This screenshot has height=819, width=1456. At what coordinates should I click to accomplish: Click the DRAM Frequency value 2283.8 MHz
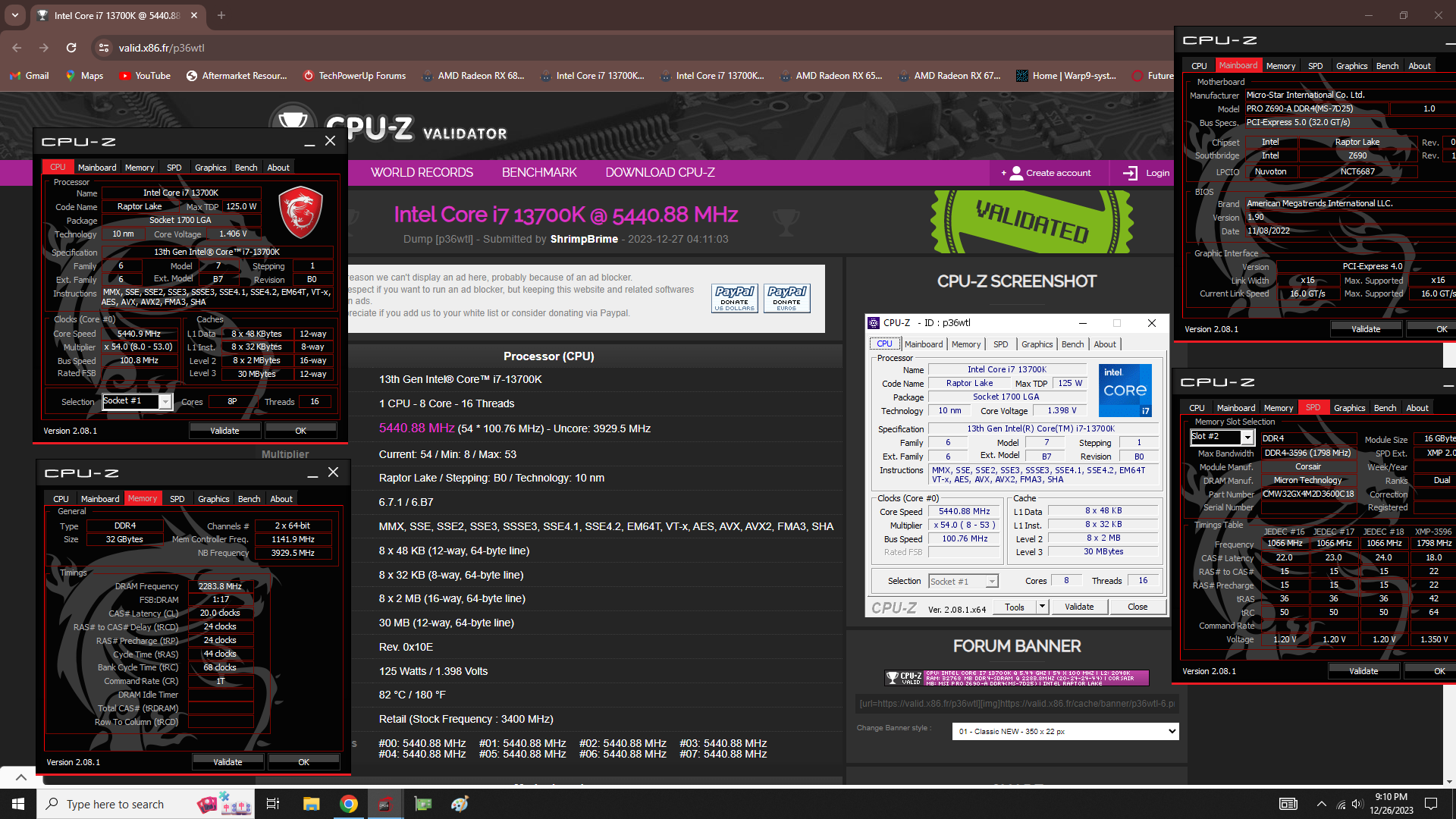220,586
